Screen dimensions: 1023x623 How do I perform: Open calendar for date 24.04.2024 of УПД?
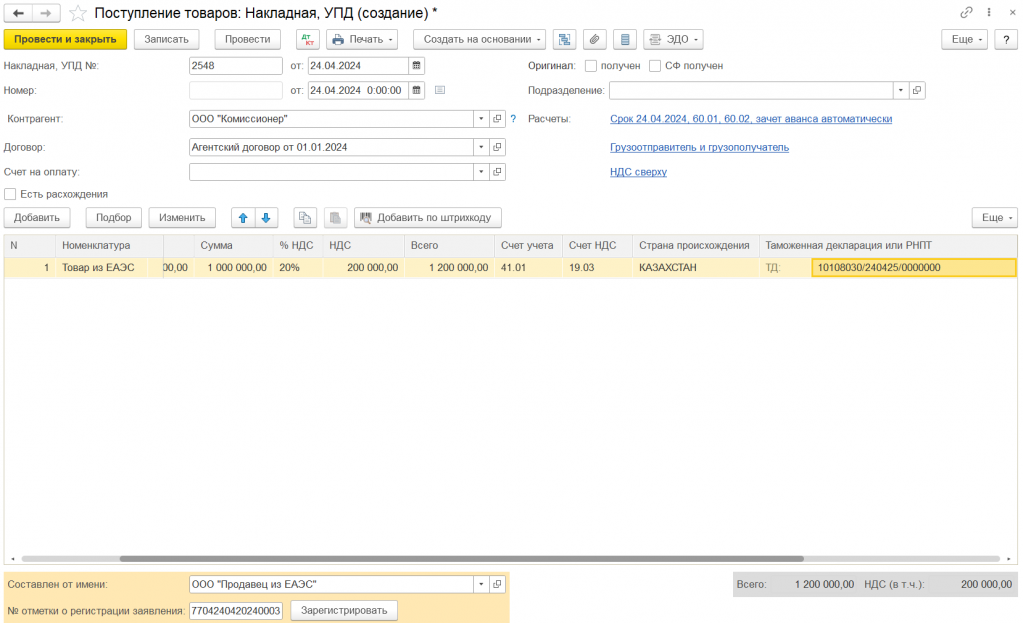point(416,66)
